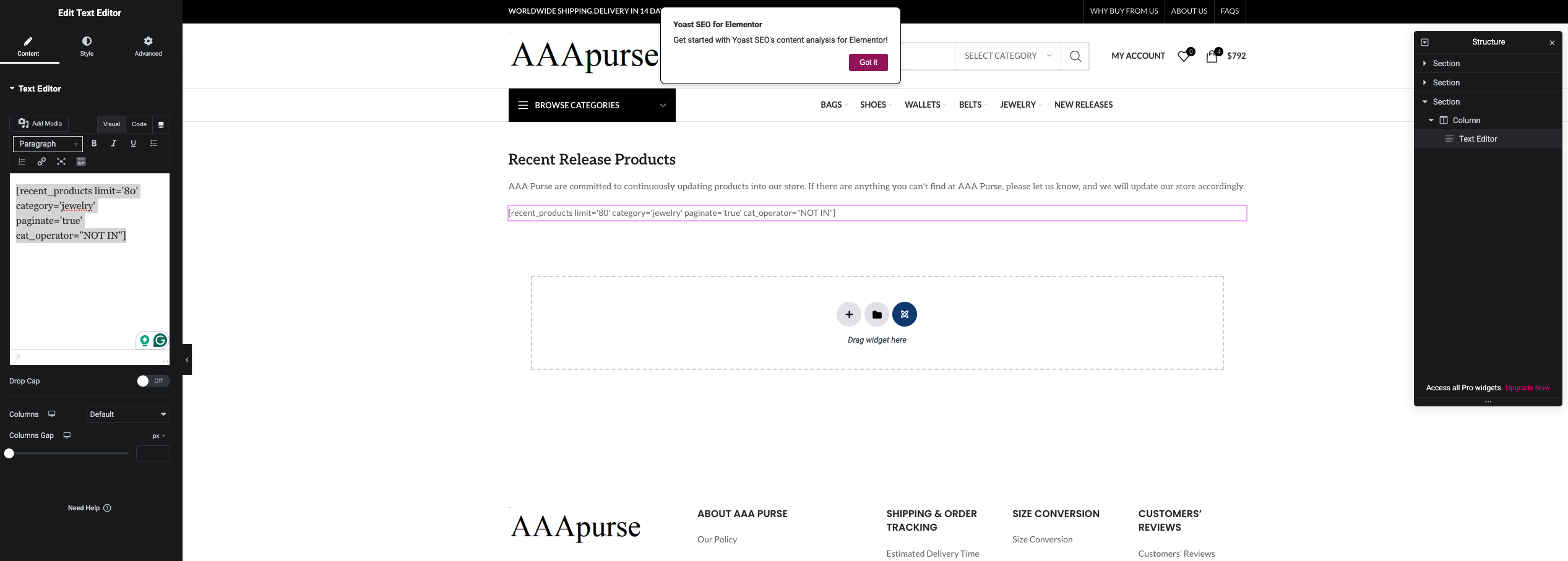Open MY ACCOUNT link
The height and width of the screenshot is (561, 1568).
pos(1138,56)
